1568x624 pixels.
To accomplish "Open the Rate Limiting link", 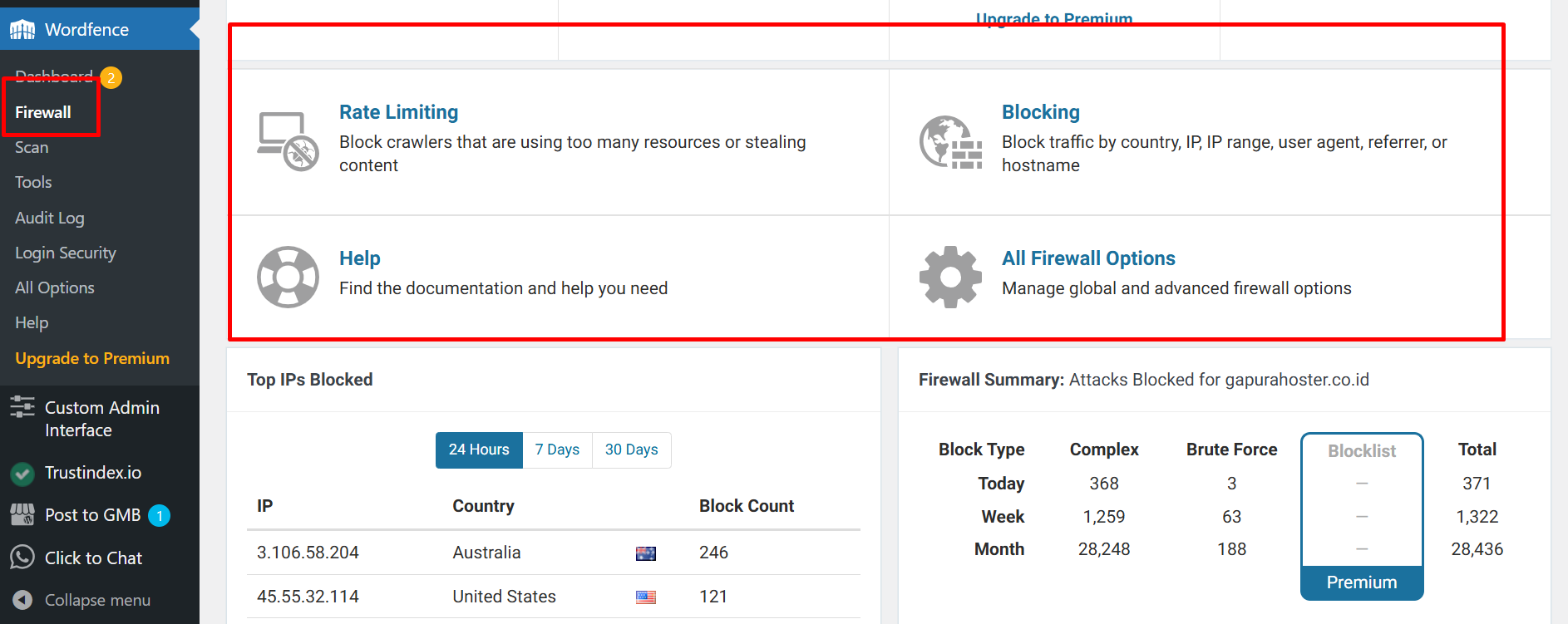I will click(x=398, y=112).
